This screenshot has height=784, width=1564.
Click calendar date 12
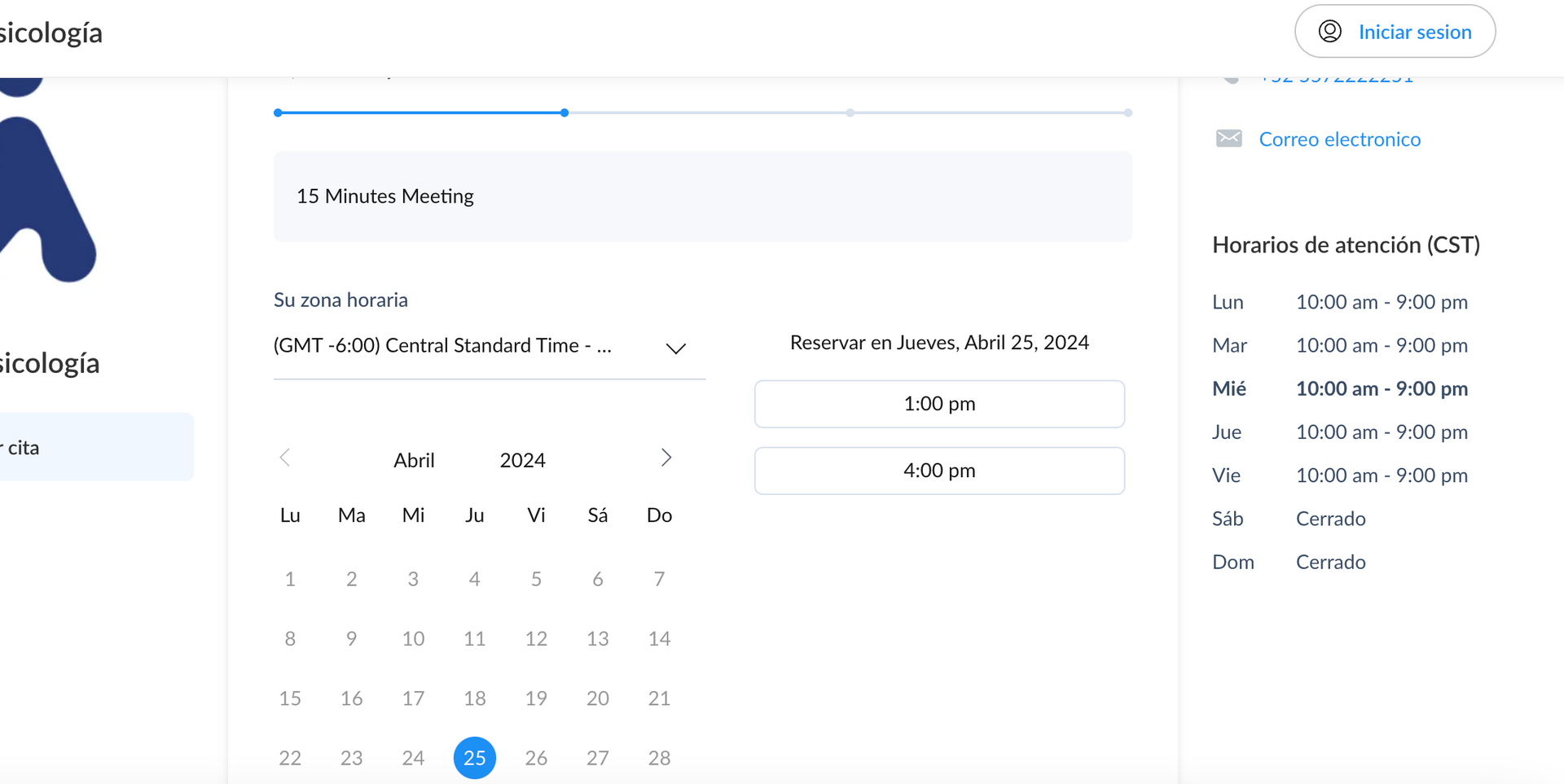(536, 638)
